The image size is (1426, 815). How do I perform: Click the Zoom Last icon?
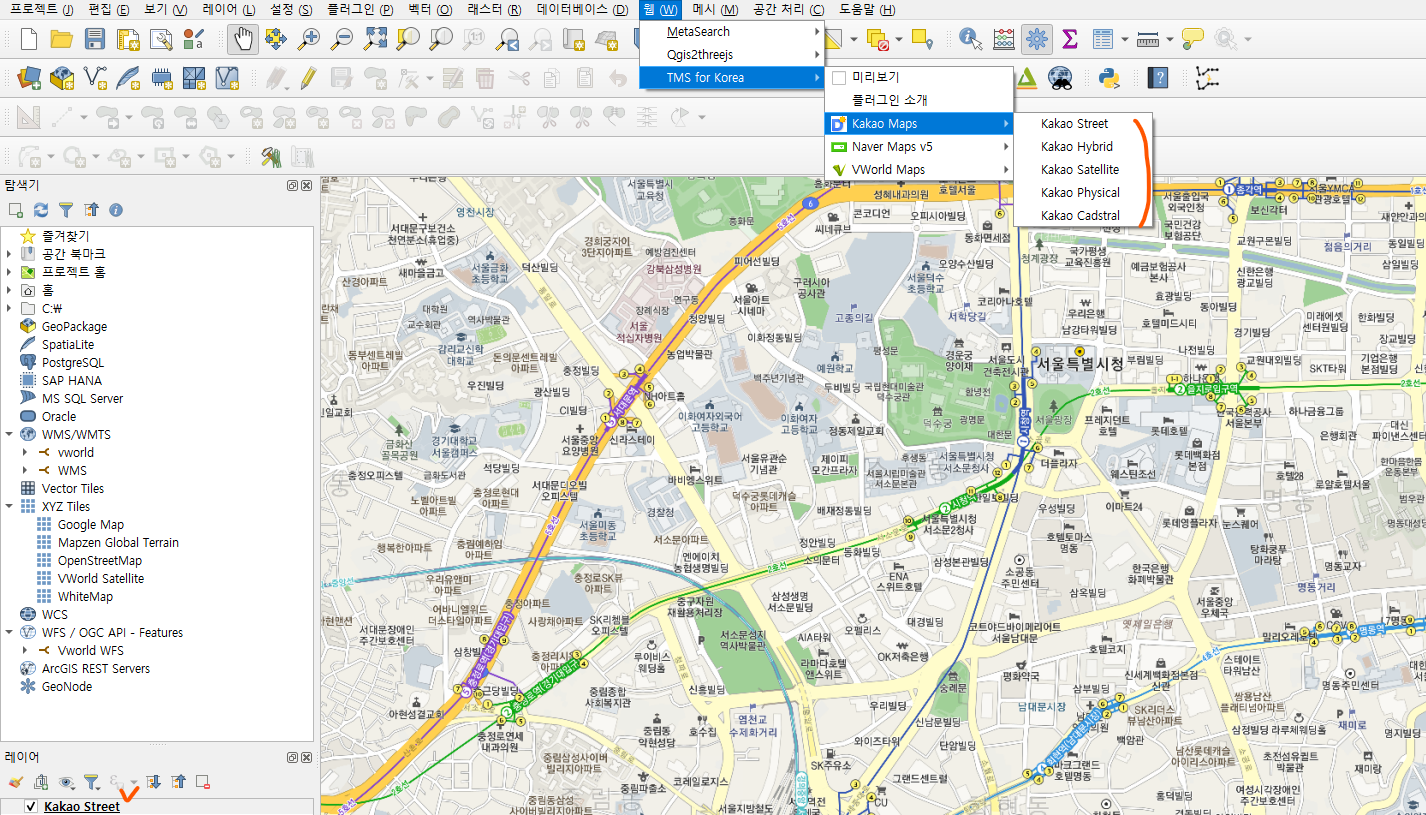click(508, 39)
